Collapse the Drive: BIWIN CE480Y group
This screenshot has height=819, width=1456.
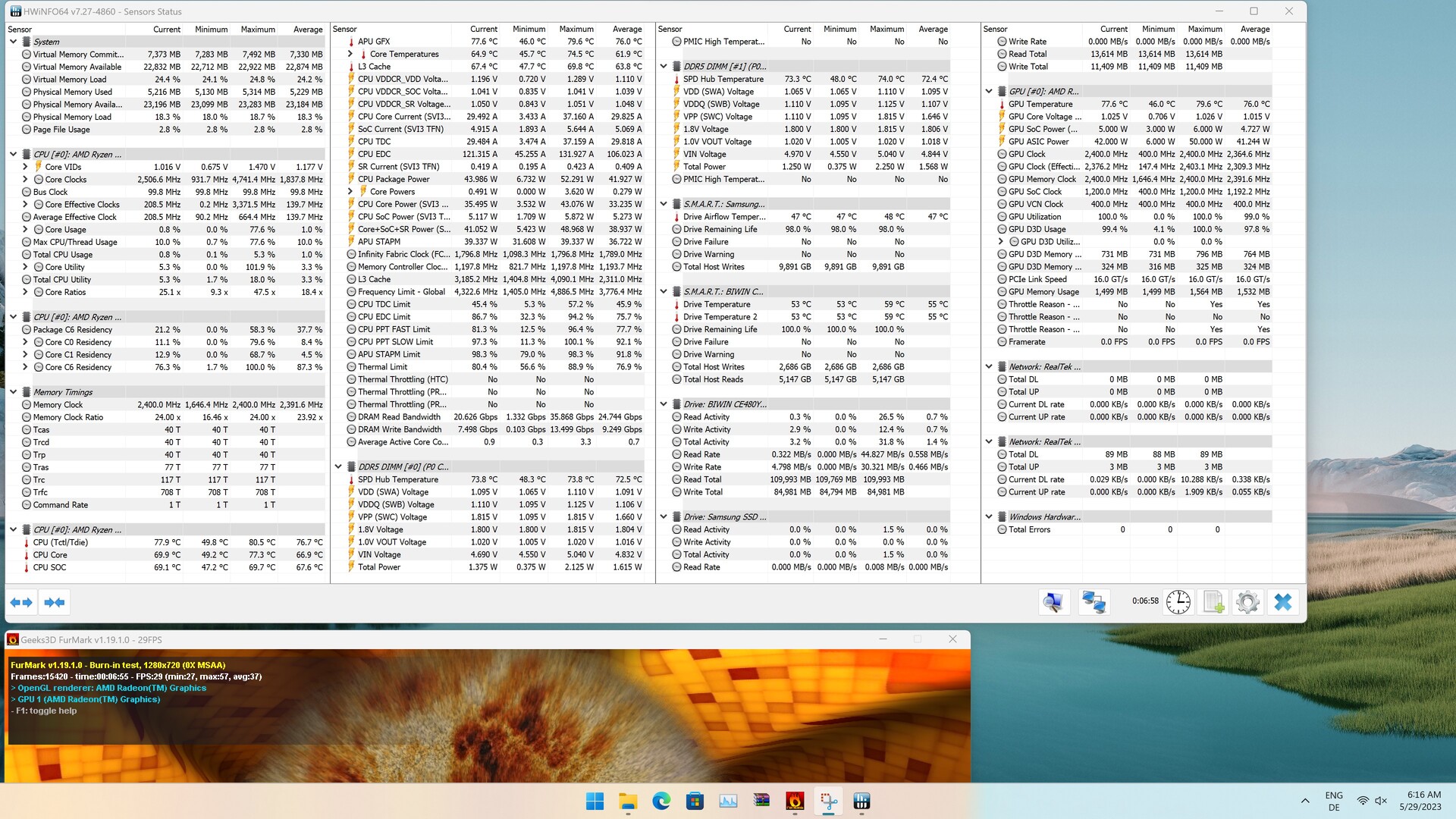tap(664, 404)
